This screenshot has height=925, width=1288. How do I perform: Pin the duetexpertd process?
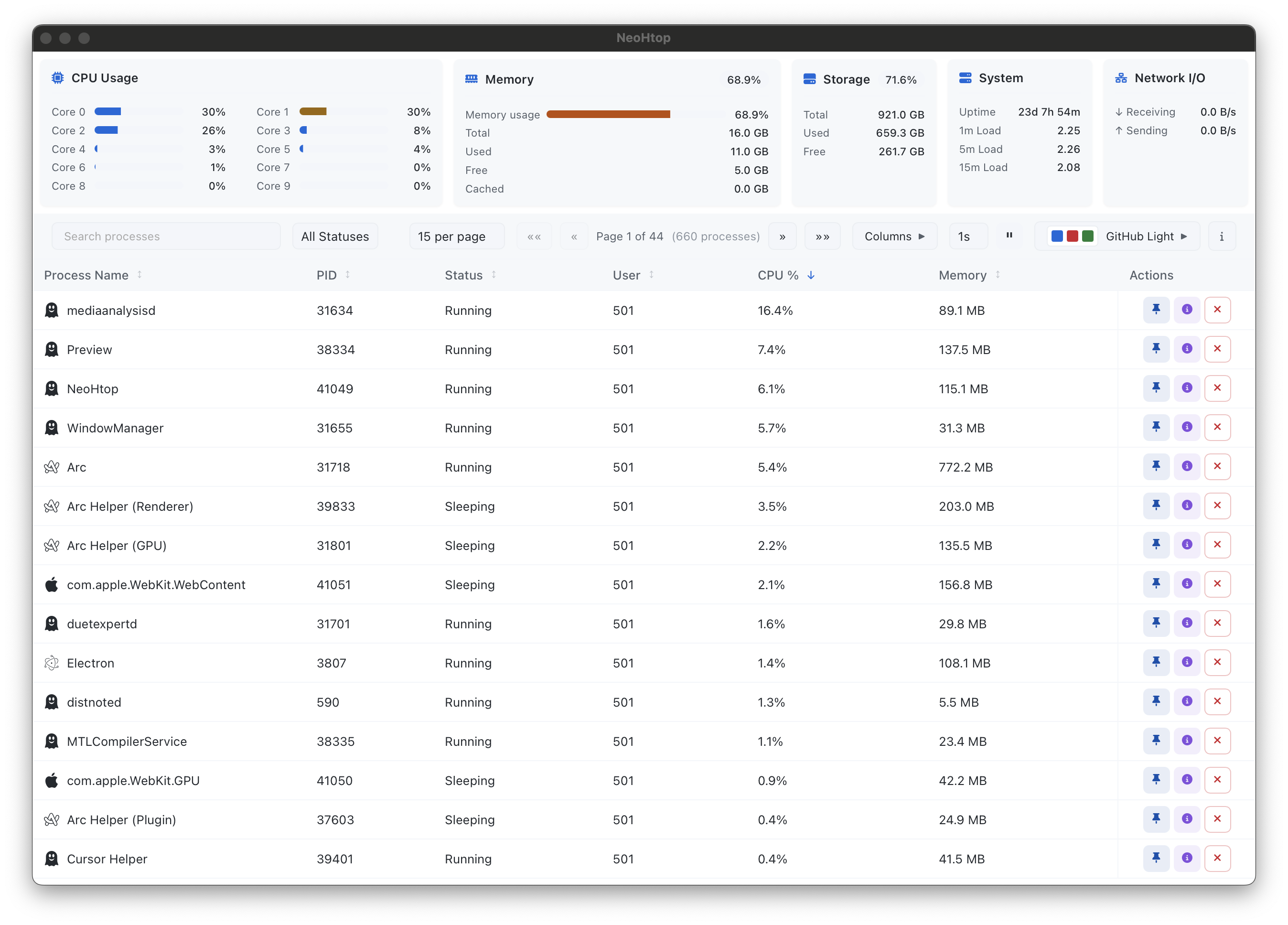[1156, 624]
